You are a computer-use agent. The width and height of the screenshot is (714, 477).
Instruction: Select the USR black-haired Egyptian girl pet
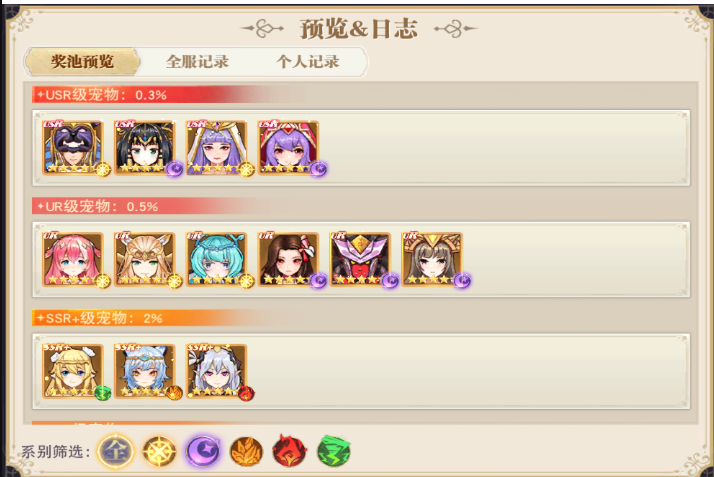point(145,147)
